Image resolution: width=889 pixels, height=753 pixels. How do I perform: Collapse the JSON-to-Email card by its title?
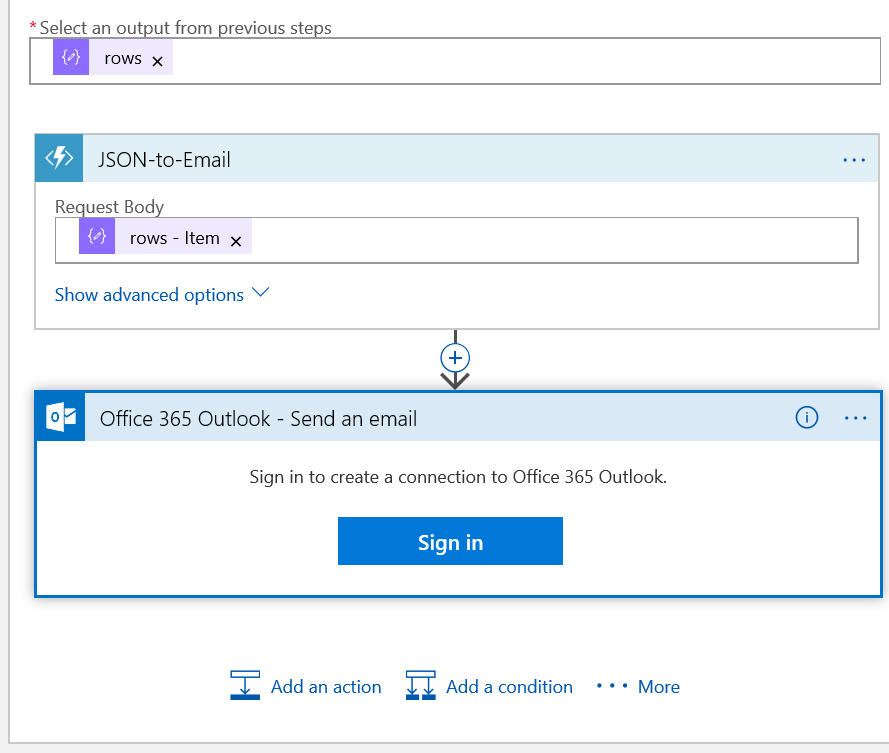coord(165,160)
